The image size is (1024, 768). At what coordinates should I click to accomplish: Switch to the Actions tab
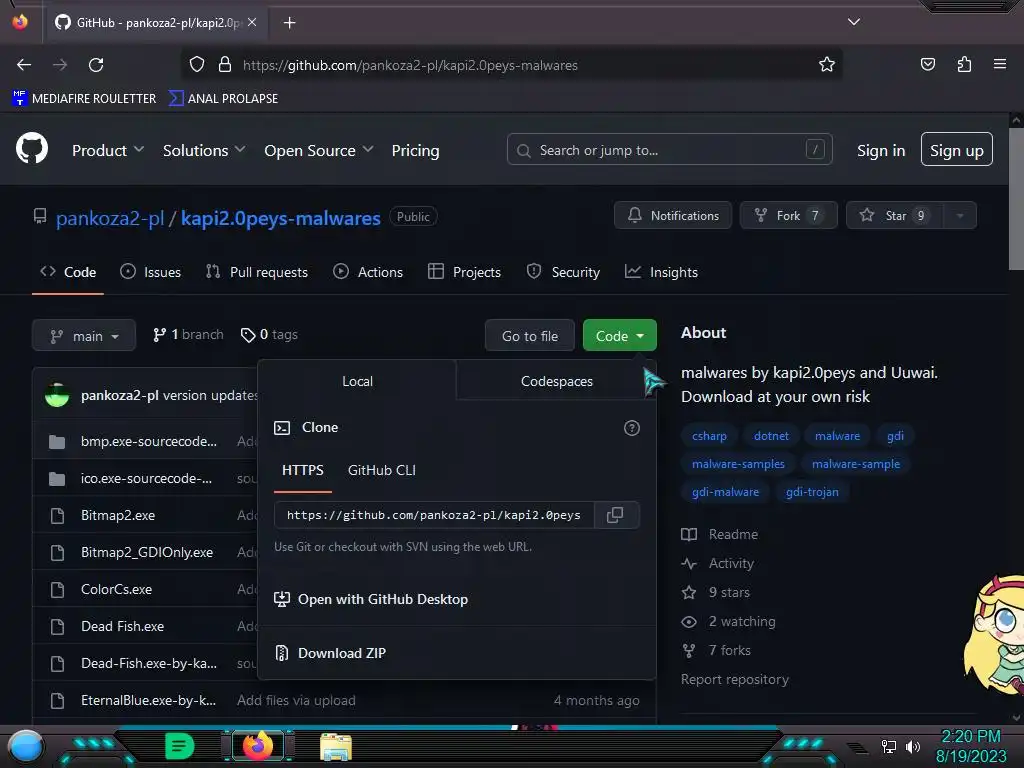click(x=368, y=272)
